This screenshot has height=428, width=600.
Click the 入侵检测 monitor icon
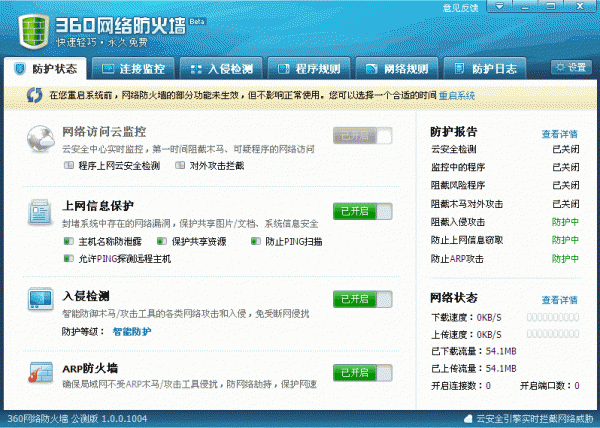pos(40,299)
